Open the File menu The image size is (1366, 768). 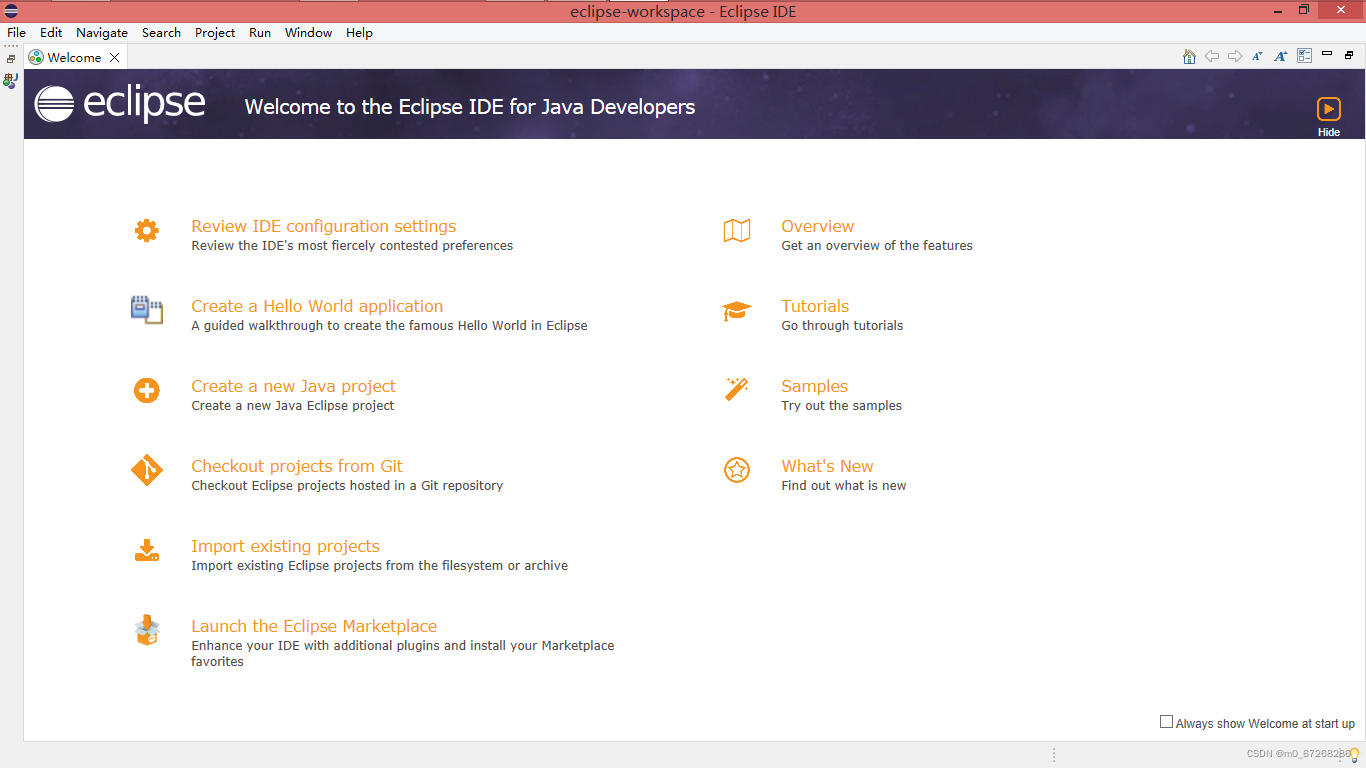pos(16,33)
